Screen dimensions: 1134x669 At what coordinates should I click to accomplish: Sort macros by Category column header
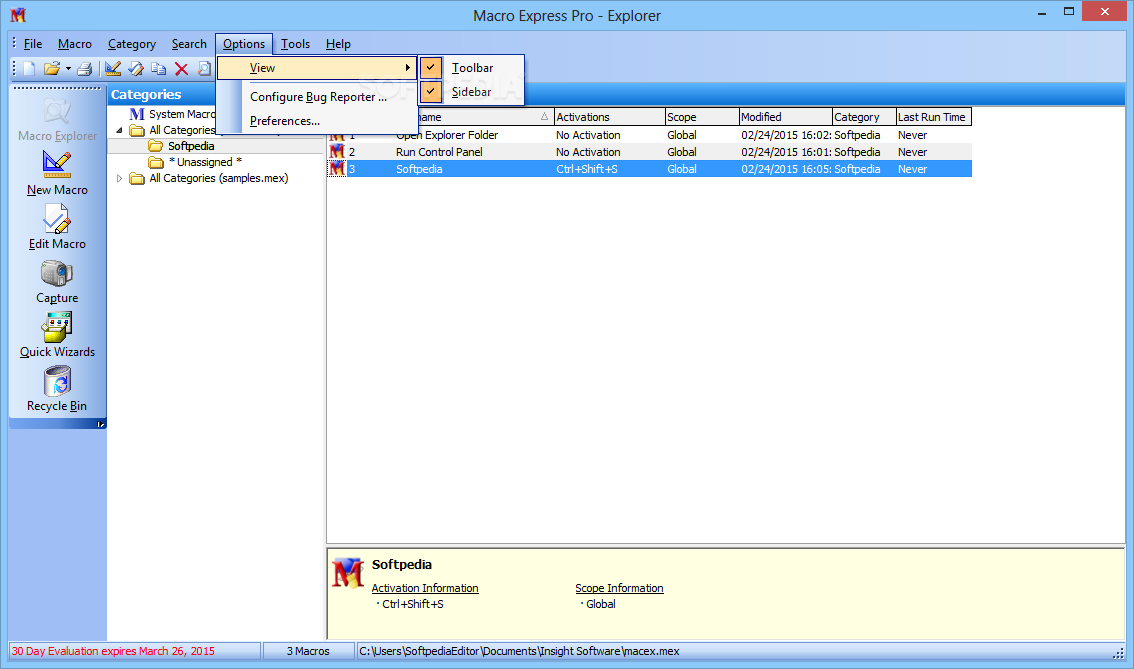864,117
